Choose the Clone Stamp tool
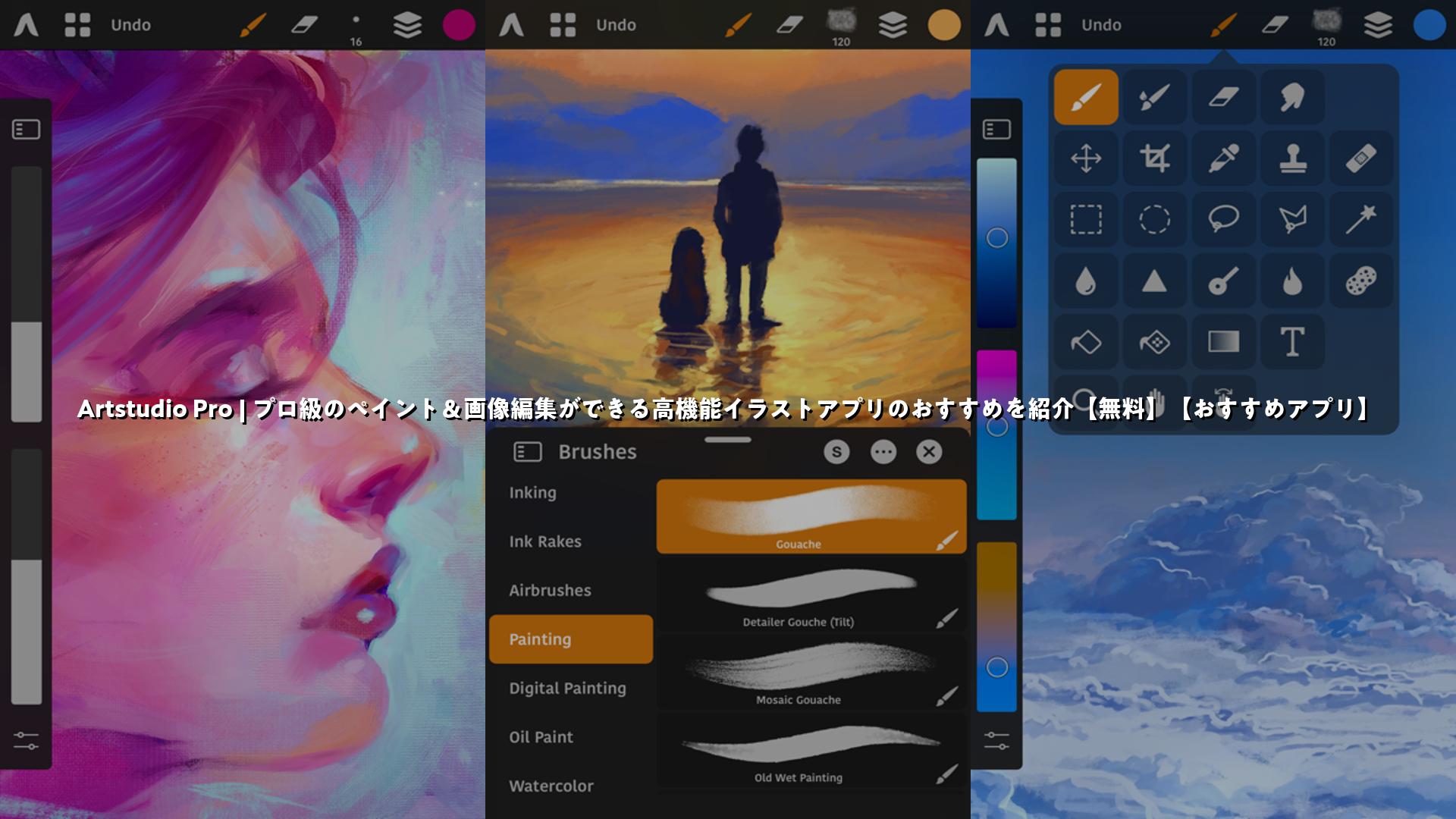Viewport: 1456px width, 819px height. (1292, 158)
